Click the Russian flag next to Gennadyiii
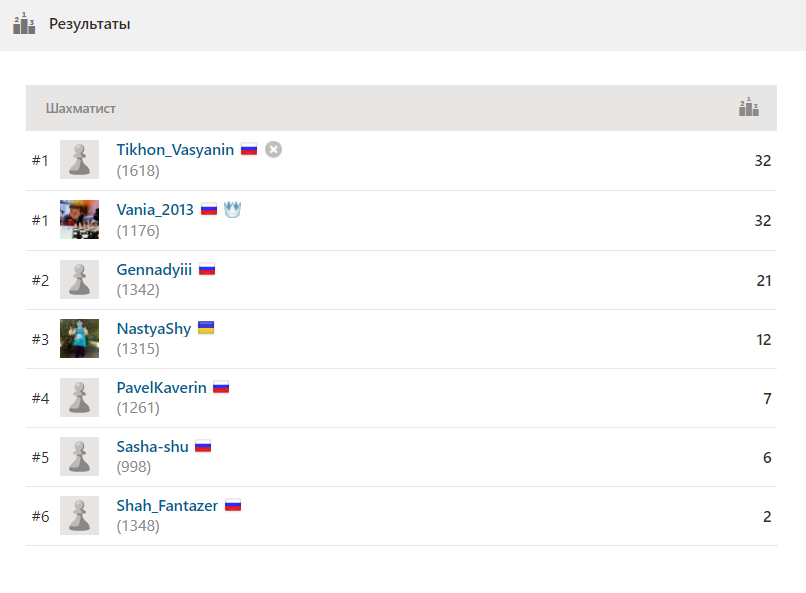This screenshot has height=593, width=806. pos(207,269)
